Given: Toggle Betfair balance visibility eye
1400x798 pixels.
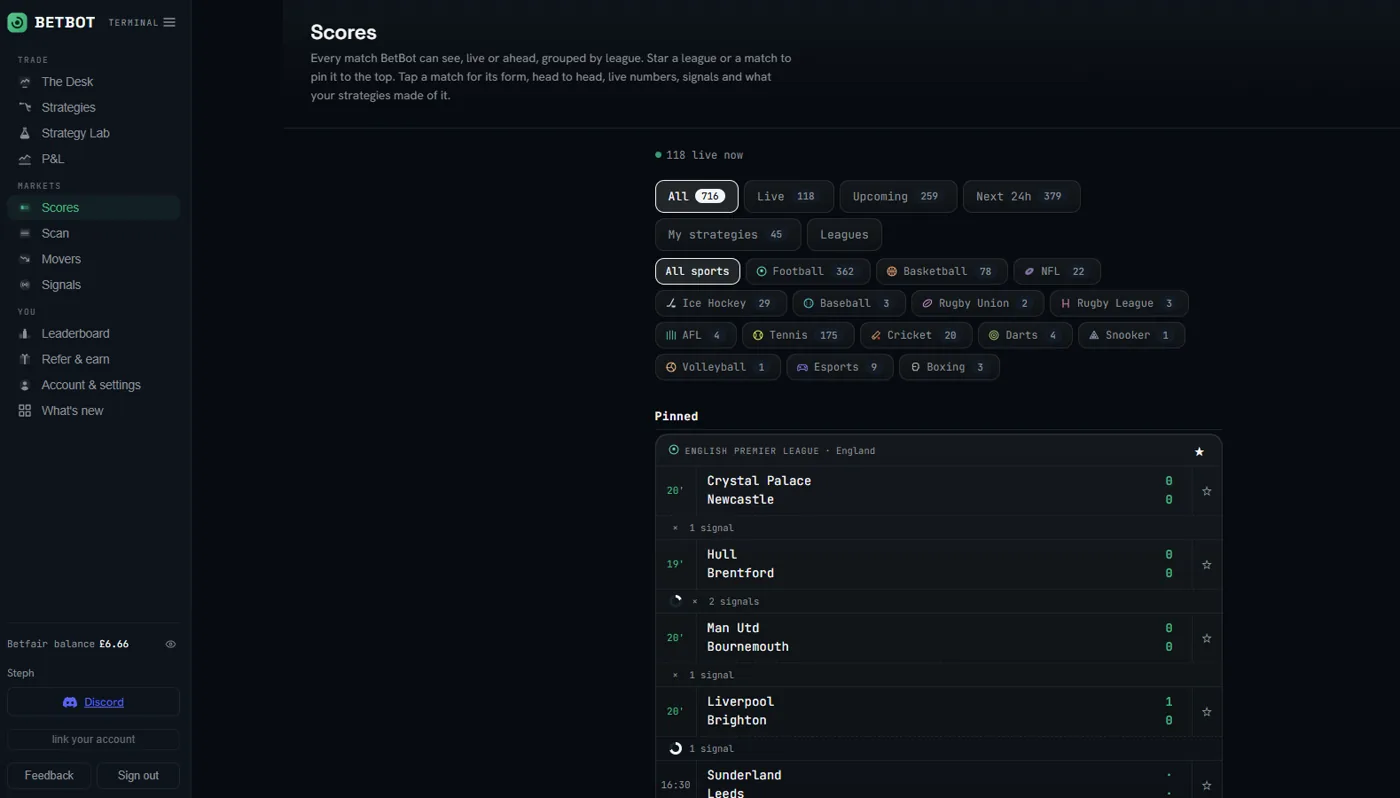Looking at the screenshot, I should (x=171, y=644).
